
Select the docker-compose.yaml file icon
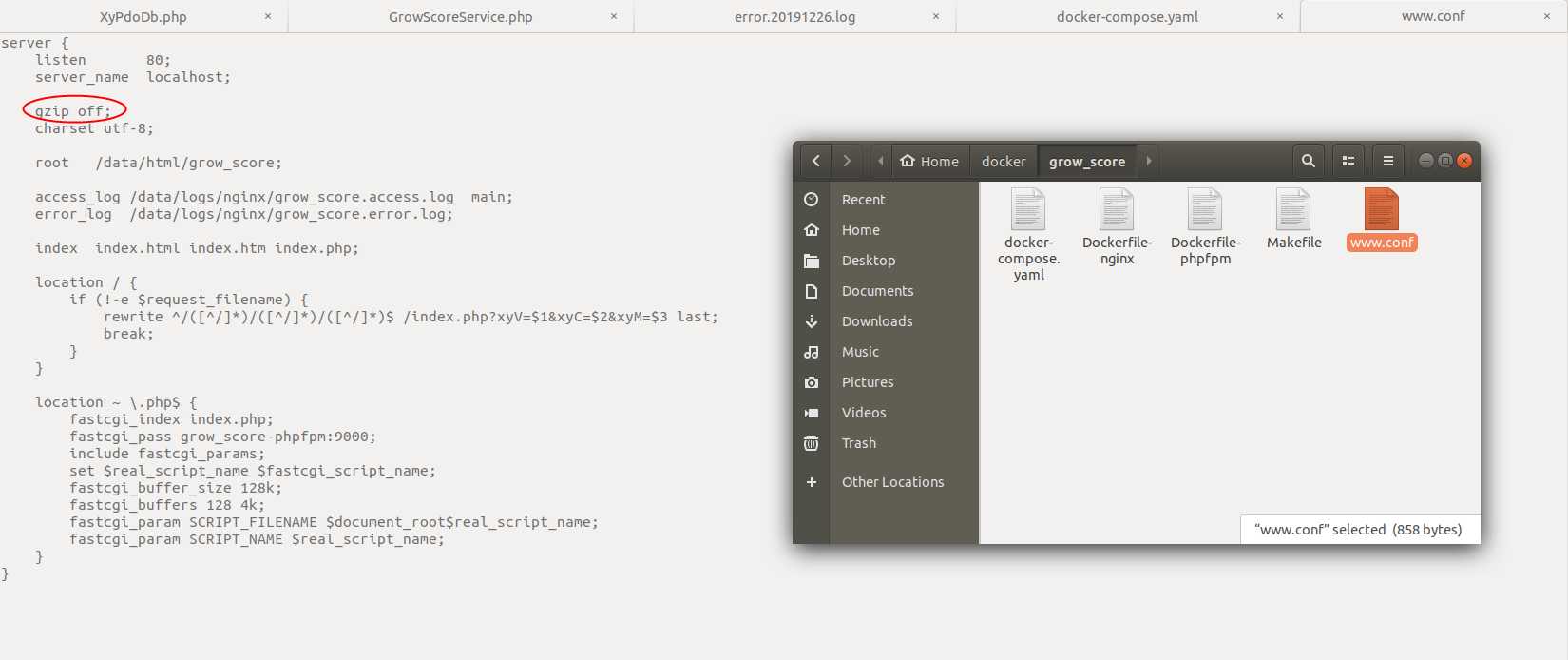tap(1028, 209)
